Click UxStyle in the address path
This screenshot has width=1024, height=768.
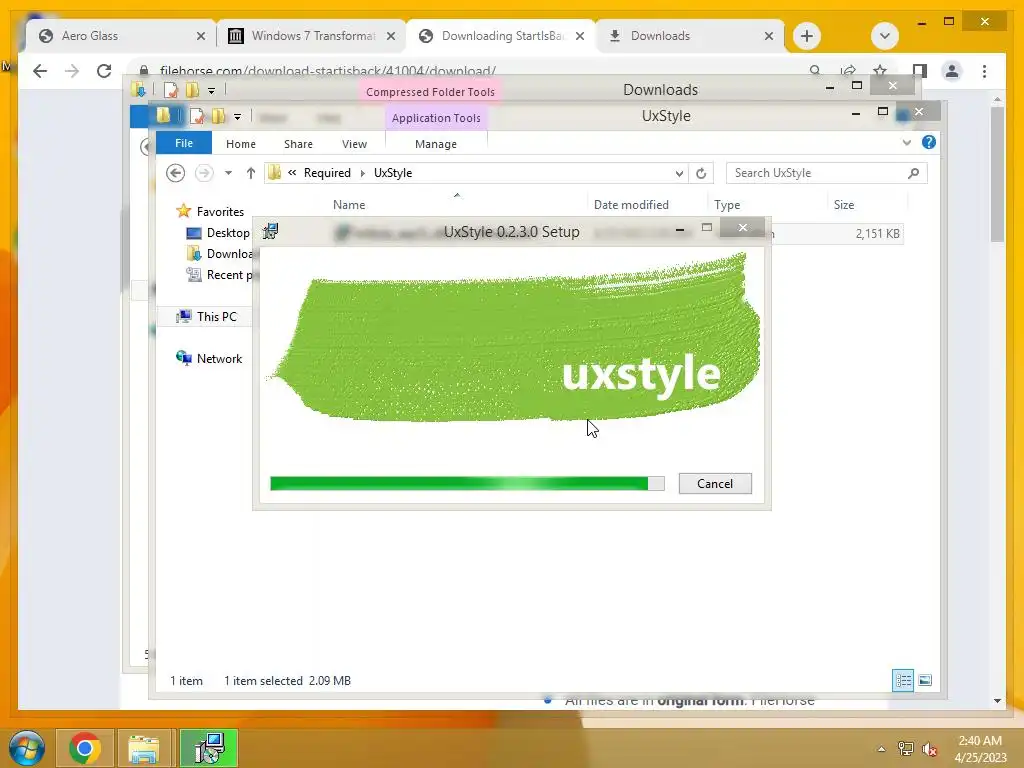[x=392, y=173]
